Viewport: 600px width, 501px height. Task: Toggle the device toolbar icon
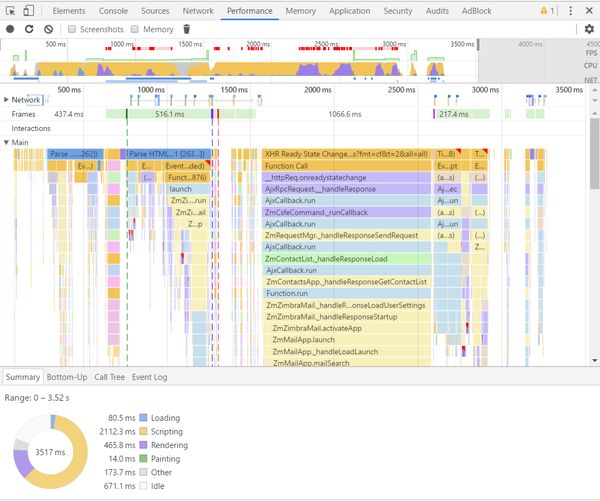point(28,11)
